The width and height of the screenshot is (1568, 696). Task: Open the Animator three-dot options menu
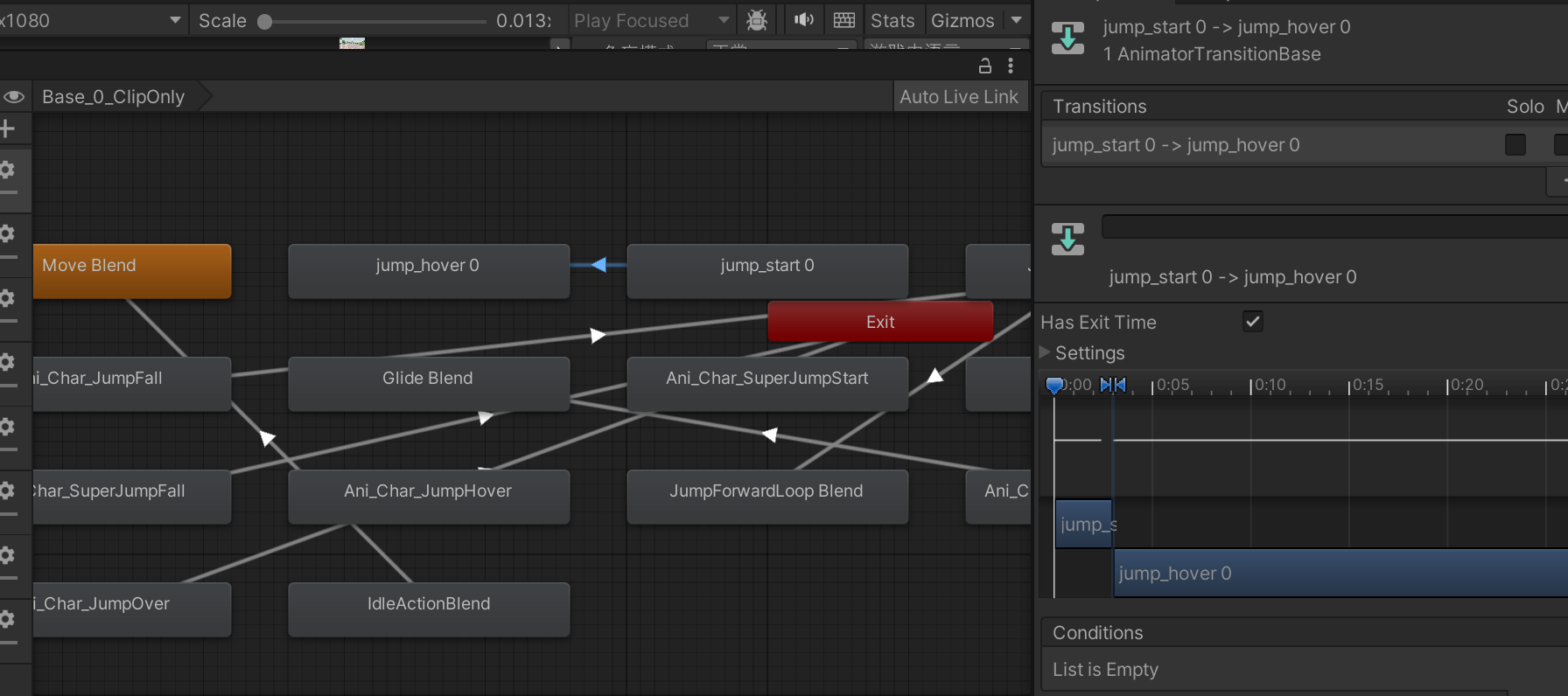coord(1011,66)
